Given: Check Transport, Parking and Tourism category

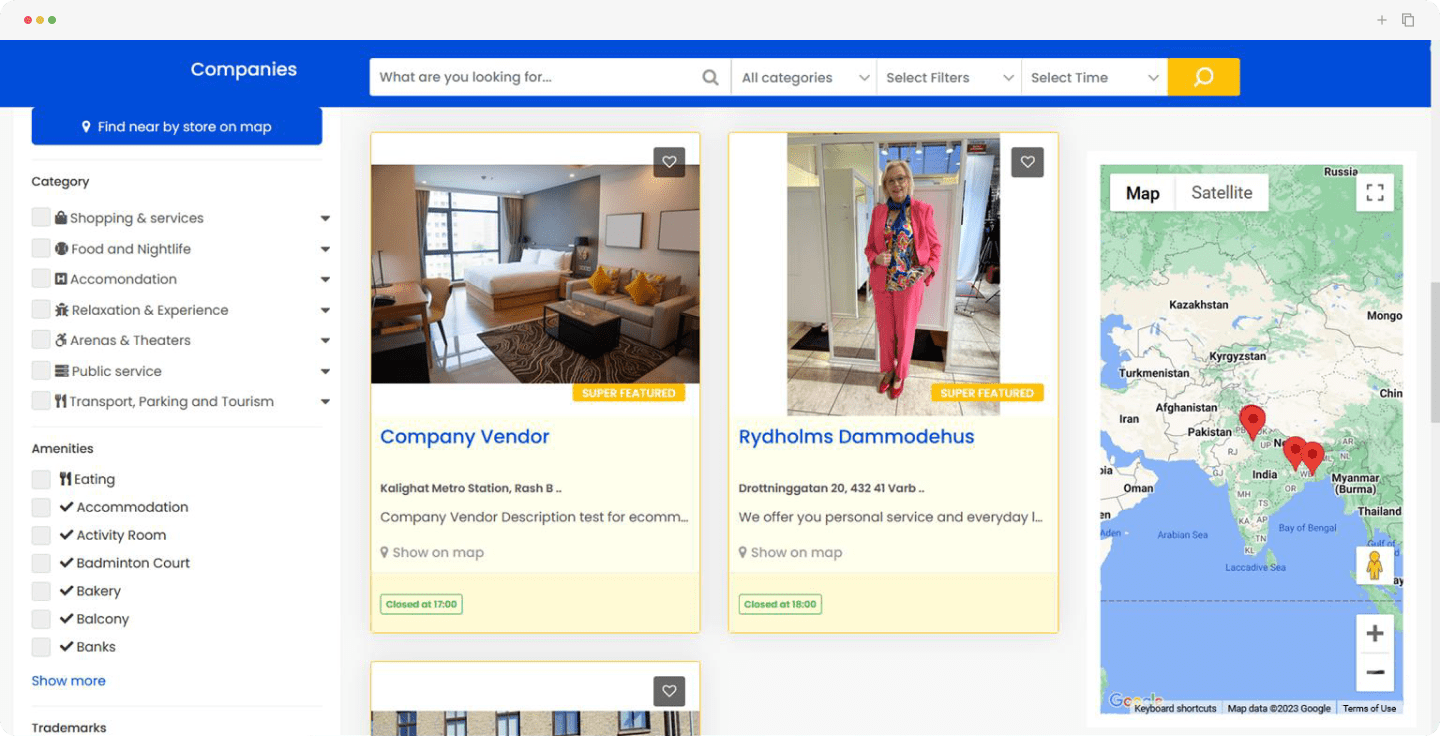Looking at the screenshot, I should [x=41, y=401].
